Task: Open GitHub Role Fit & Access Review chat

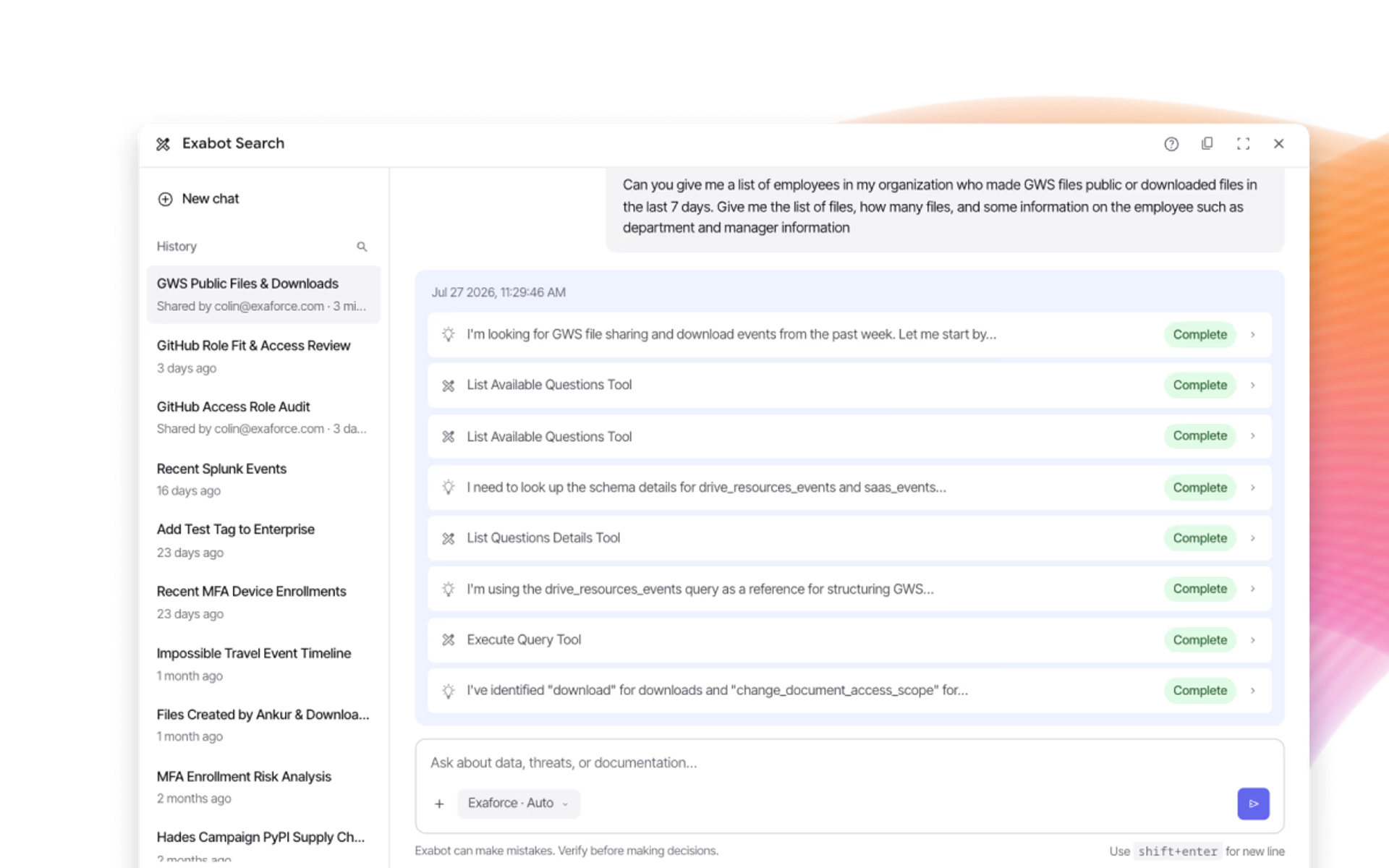Action: tap(263, 356)
